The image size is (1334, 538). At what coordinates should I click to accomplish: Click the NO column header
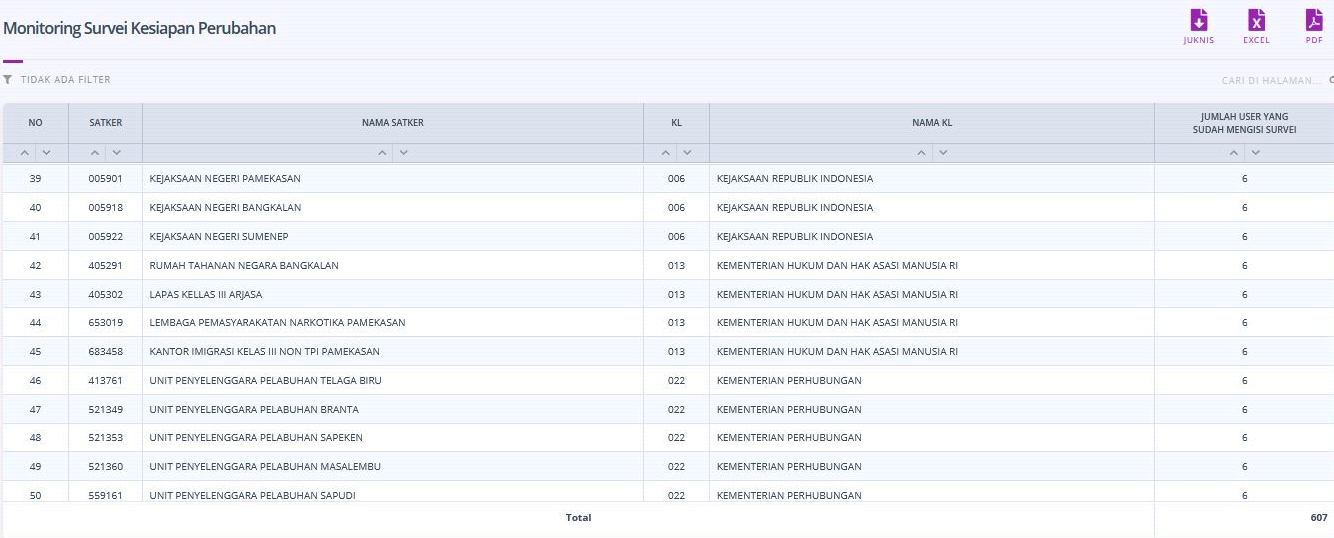(x=36, y=123)
